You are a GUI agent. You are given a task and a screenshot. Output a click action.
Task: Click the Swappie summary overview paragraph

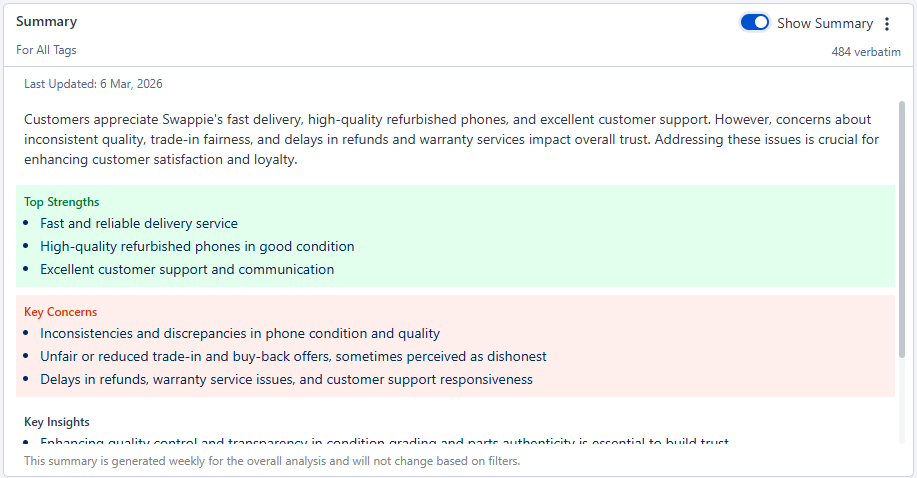(x=450, y=139)
